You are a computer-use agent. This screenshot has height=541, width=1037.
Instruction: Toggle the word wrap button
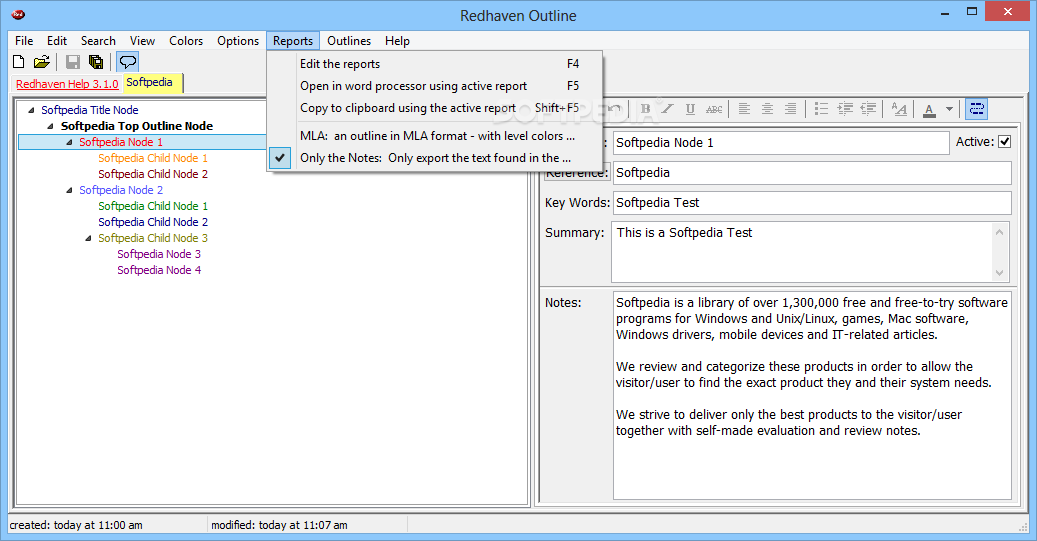coord(976,109)
